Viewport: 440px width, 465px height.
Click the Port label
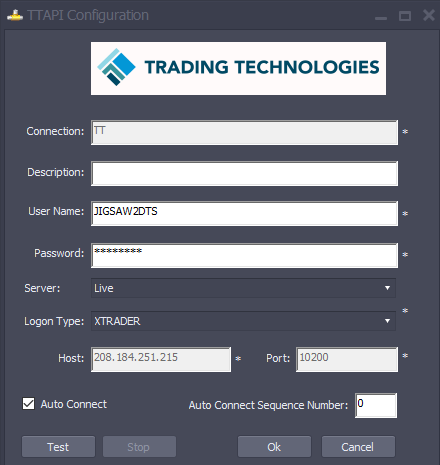tap(278, 358)
